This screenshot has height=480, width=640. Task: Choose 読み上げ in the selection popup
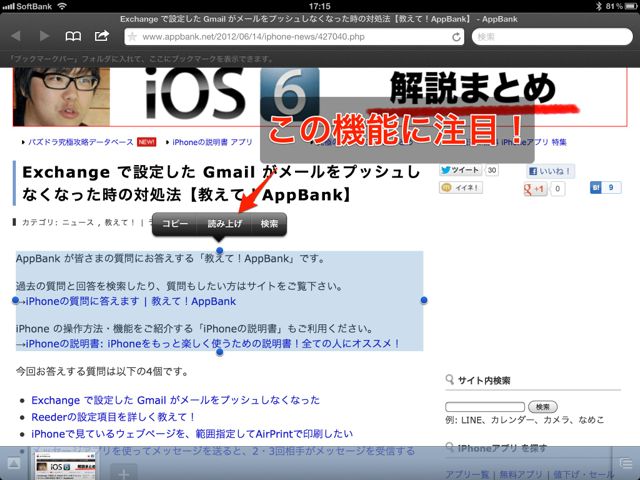click(224, 224)
